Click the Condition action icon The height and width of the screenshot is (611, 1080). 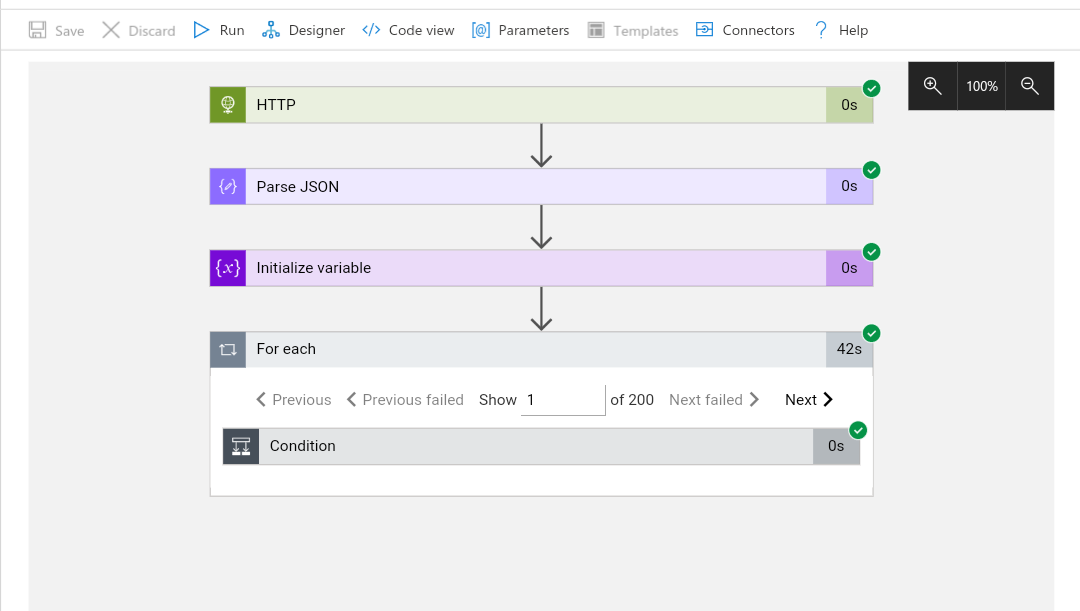pyautogui.click(x=241, y=446)
